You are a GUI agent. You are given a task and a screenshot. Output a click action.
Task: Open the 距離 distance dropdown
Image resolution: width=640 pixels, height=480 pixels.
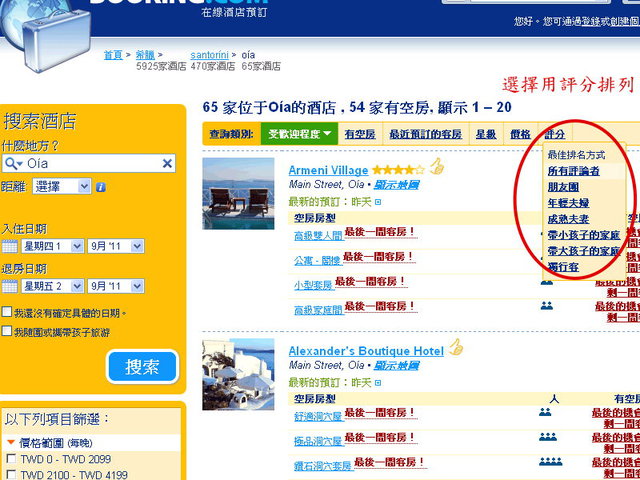pos(61,186)
